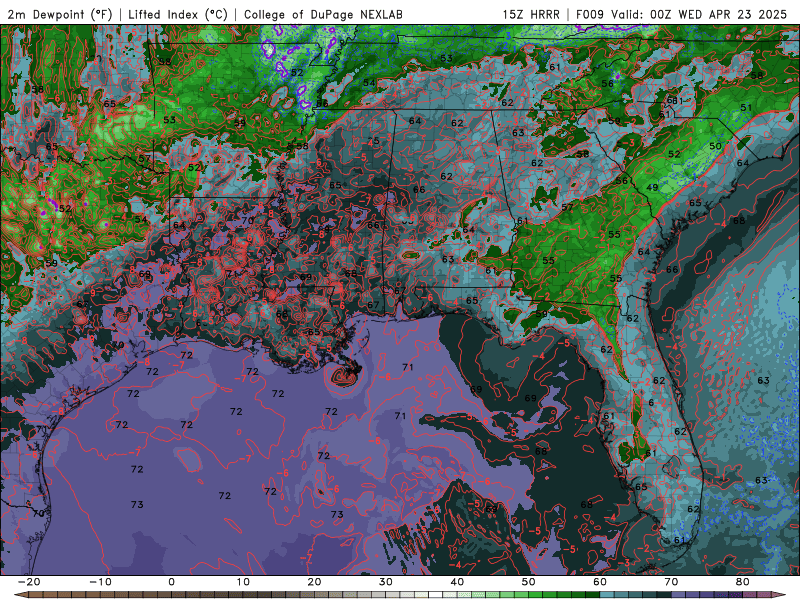Click the 80 tick label on color bar

click(743, 582)
